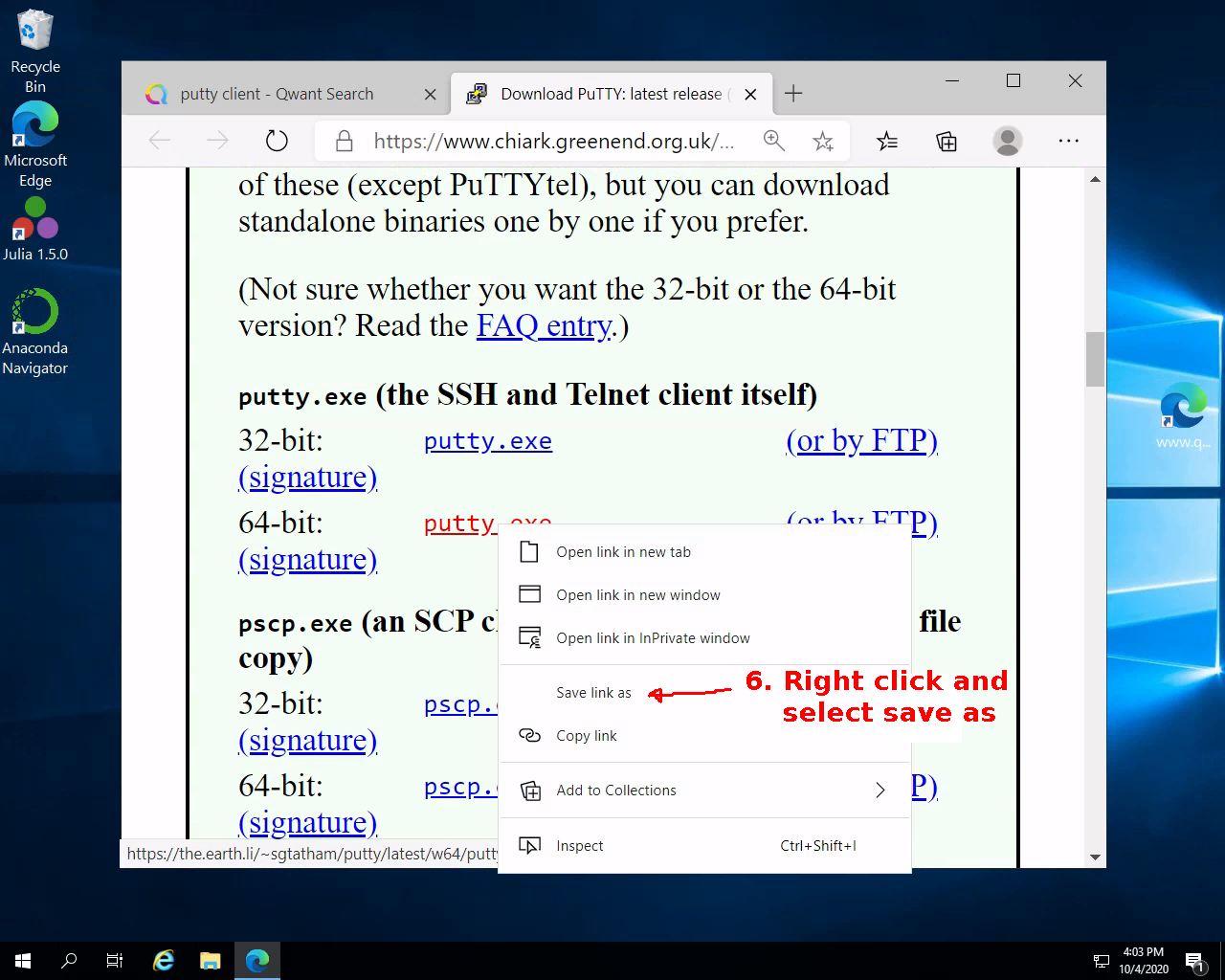Click 32-bit putty.exe or by FTP link

(861, 440)
